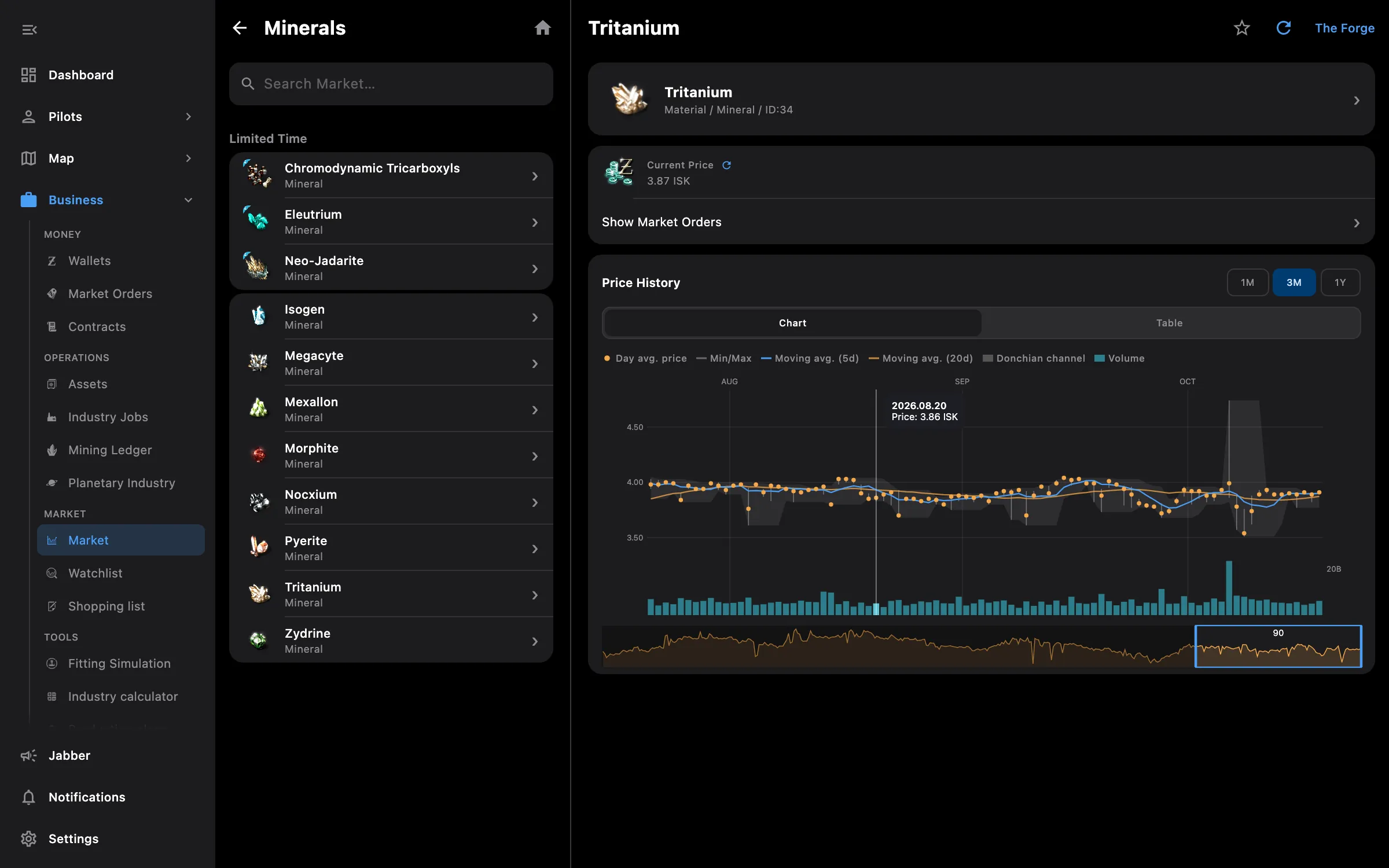Refresh Tritanium data with header reload icon

click(x=1284, y=28)
